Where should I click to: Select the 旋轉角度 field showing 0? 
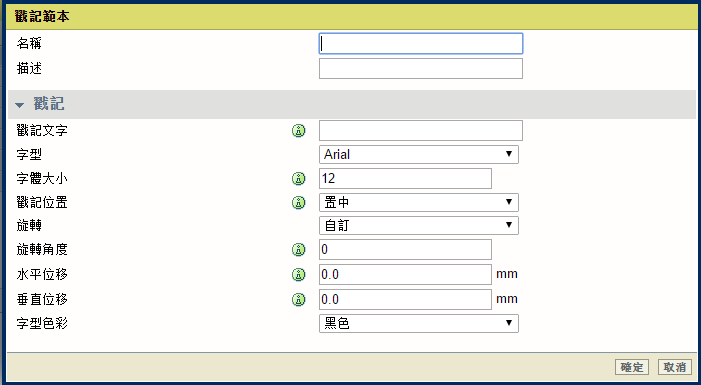(x=405, y=250)
